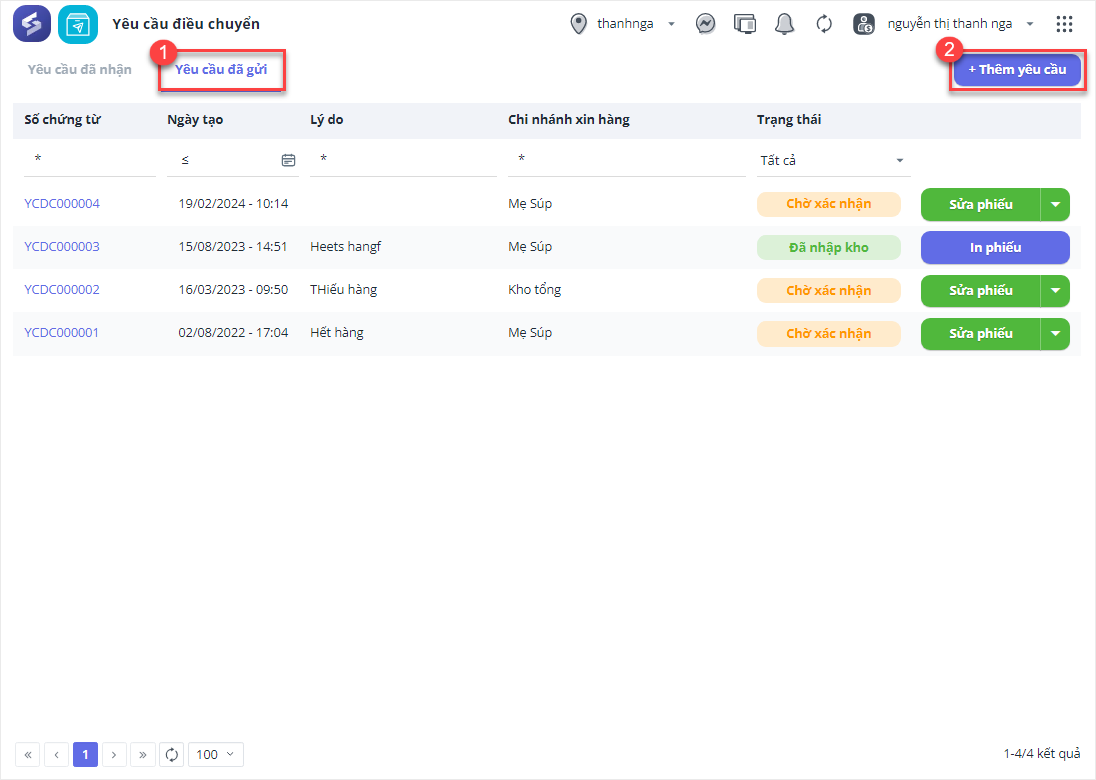Click the display screens icon in header
The height and width of the screenshot is (780, 1096).
[x=745, y=24]
